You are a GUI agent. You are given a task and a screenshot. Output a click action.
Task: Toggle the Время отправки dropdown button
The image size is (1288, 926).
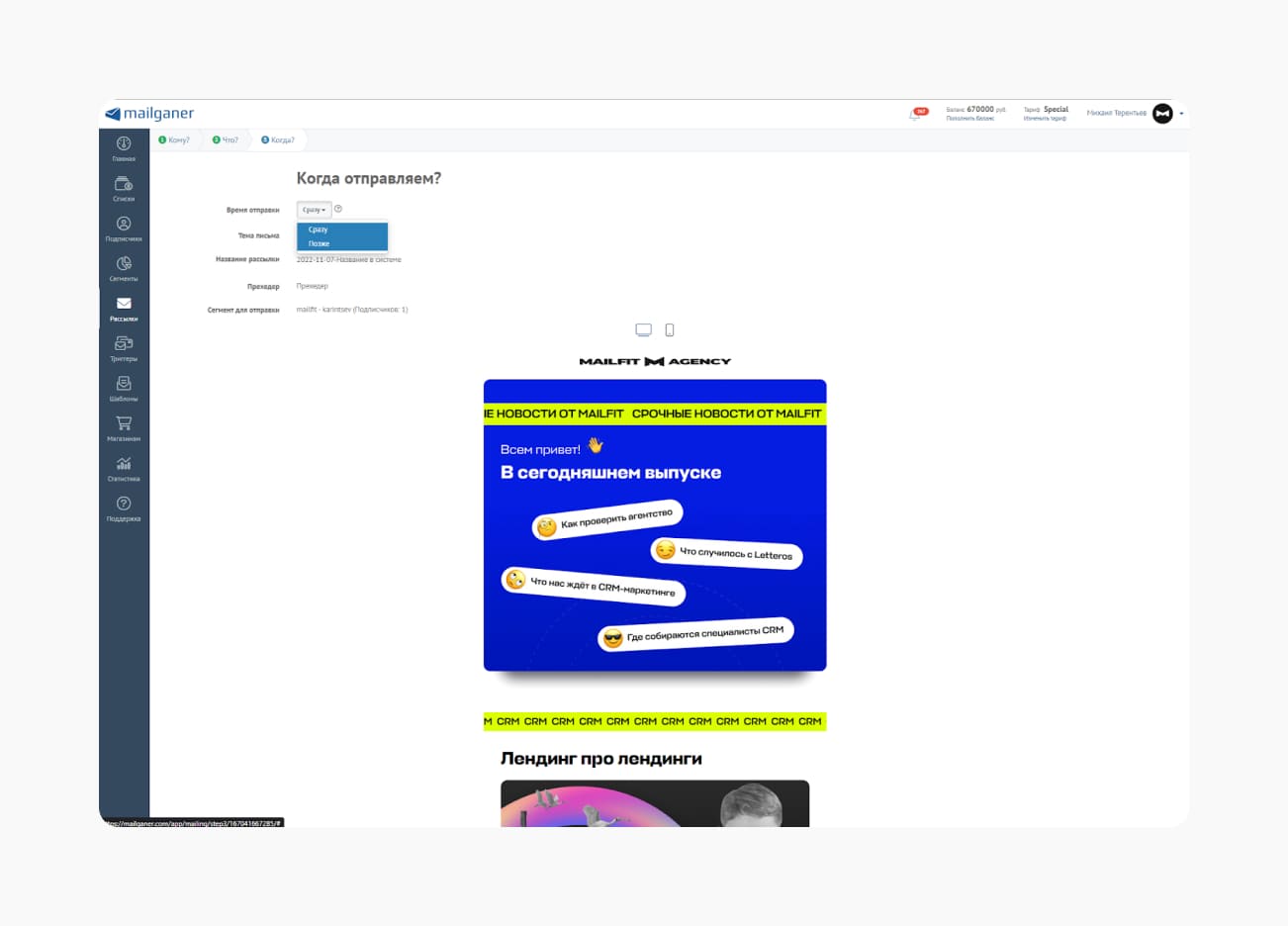314,210
